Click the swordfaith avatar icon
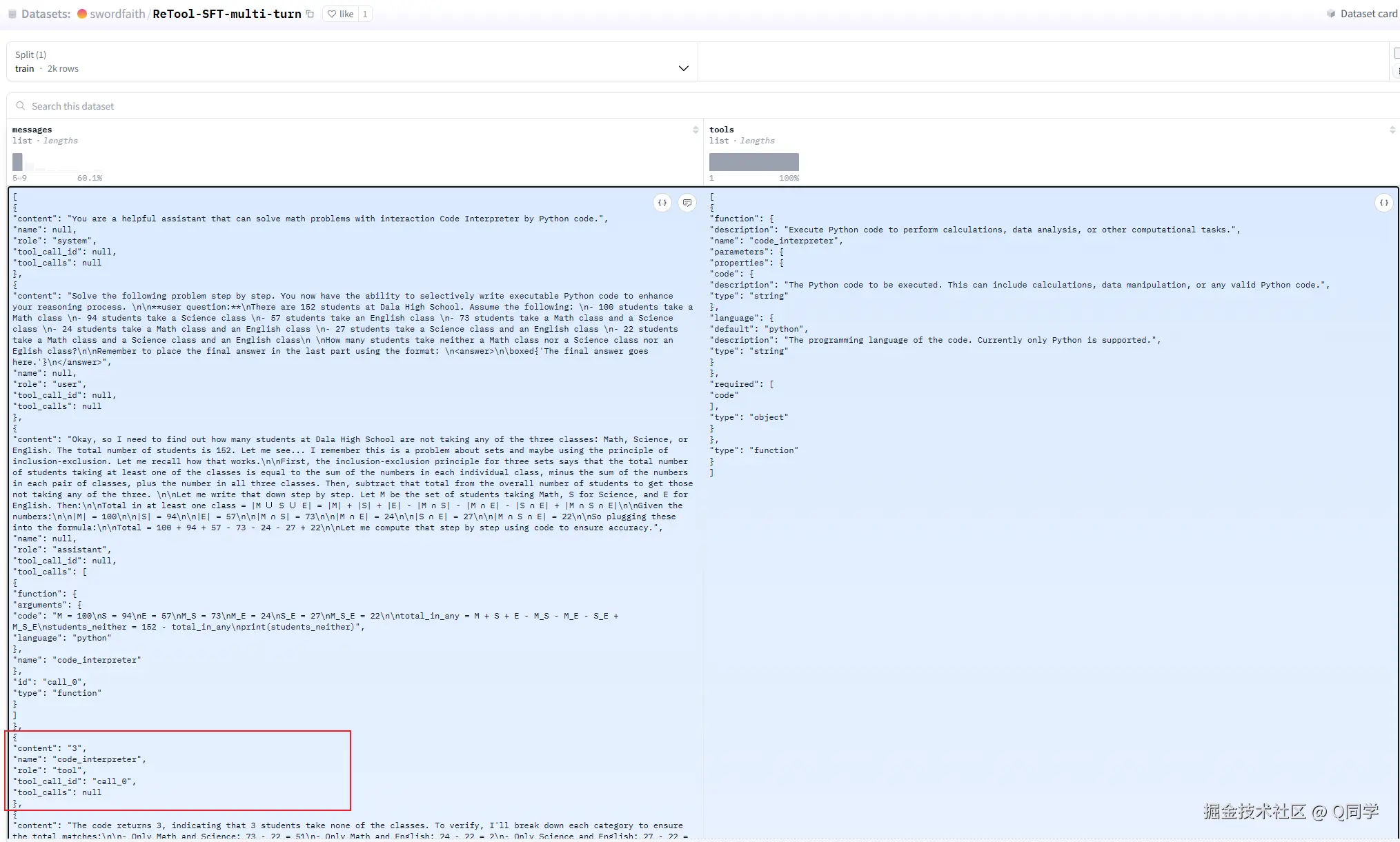The image size is (1400, 842). click(82, 14)
